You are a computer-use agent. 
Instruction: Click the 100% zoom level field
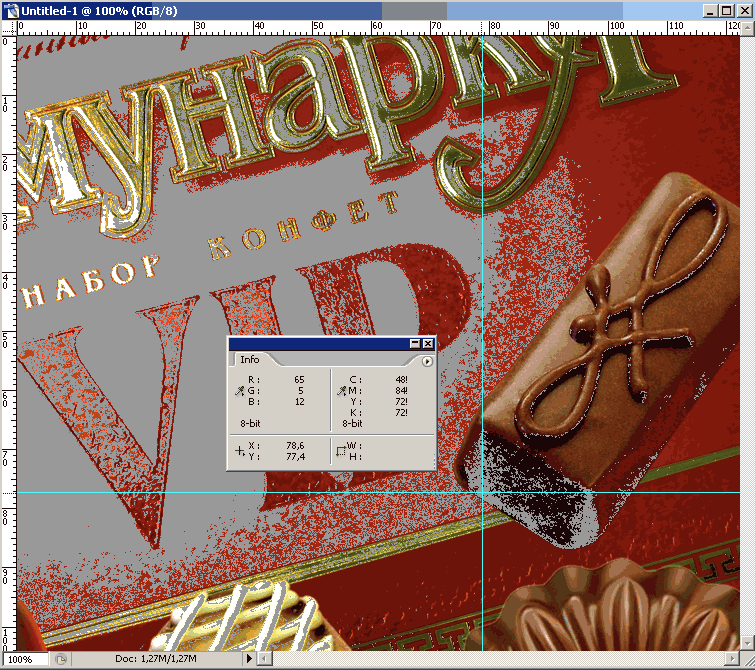click(25, 659)
